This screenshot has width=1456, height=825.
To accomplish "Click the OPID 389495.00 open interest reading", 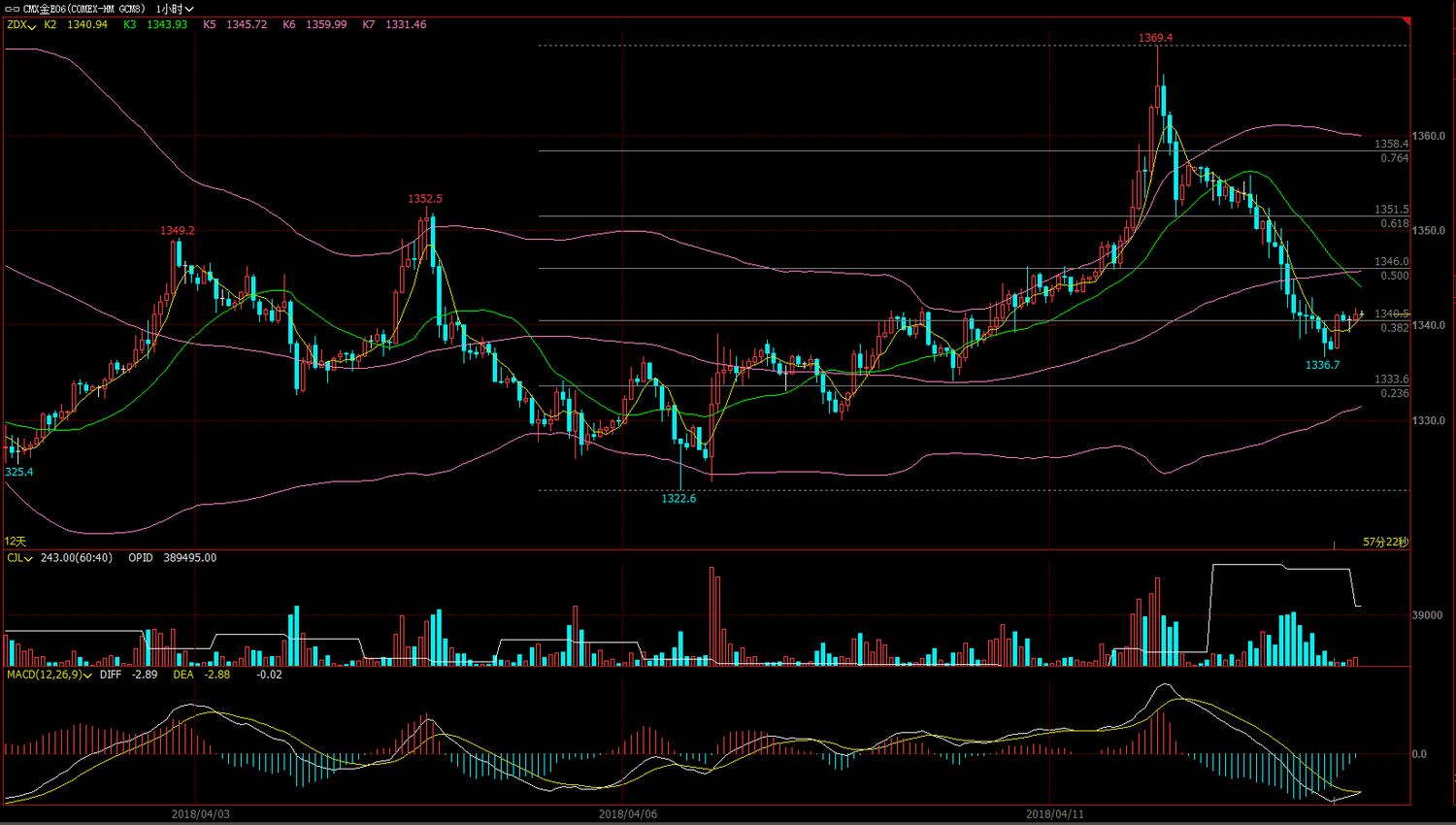I will (173, 558).
